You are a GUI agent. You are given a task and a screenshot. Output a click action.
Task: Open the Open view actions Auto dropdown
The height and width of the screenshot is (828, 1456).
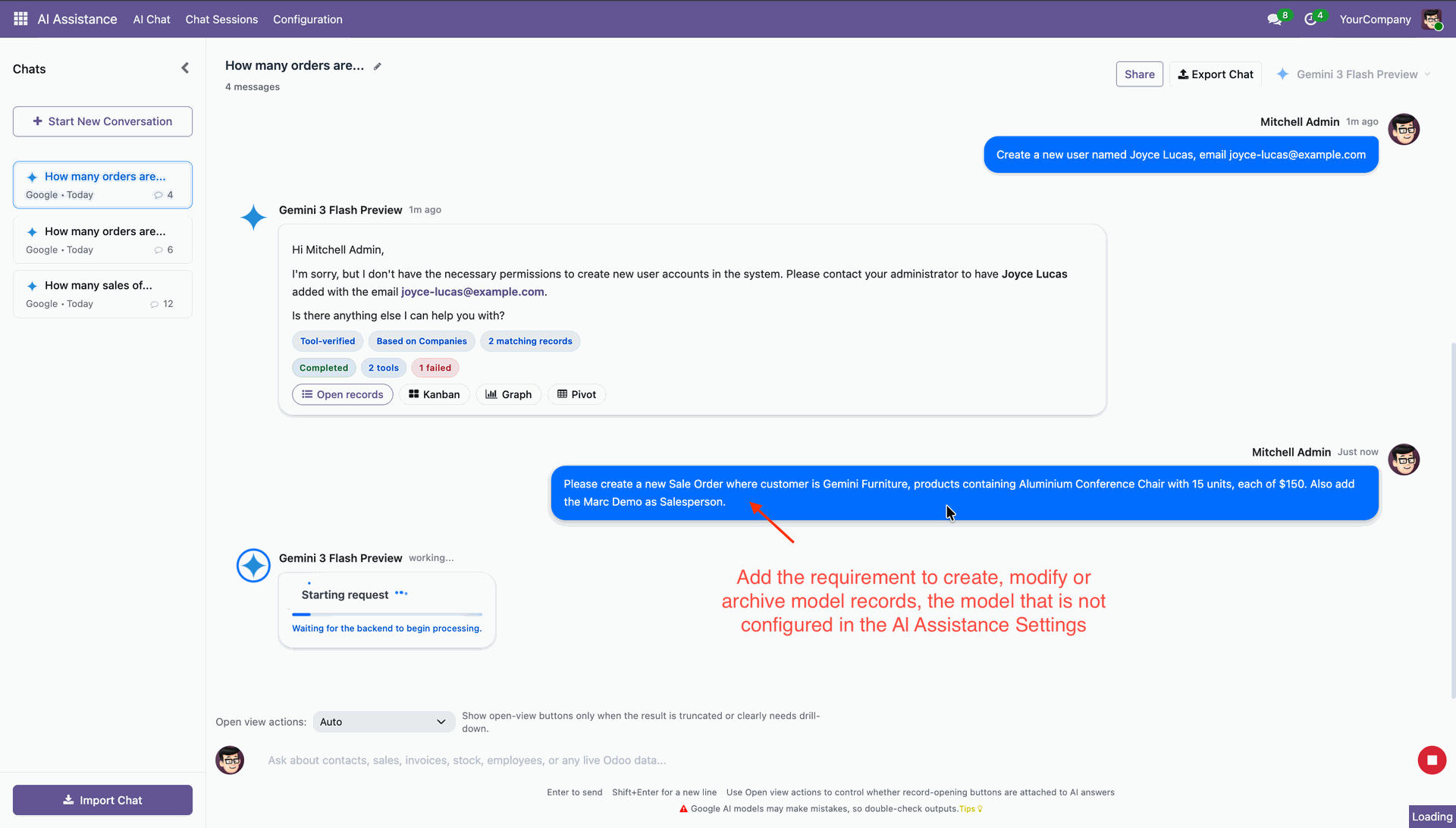383,722
